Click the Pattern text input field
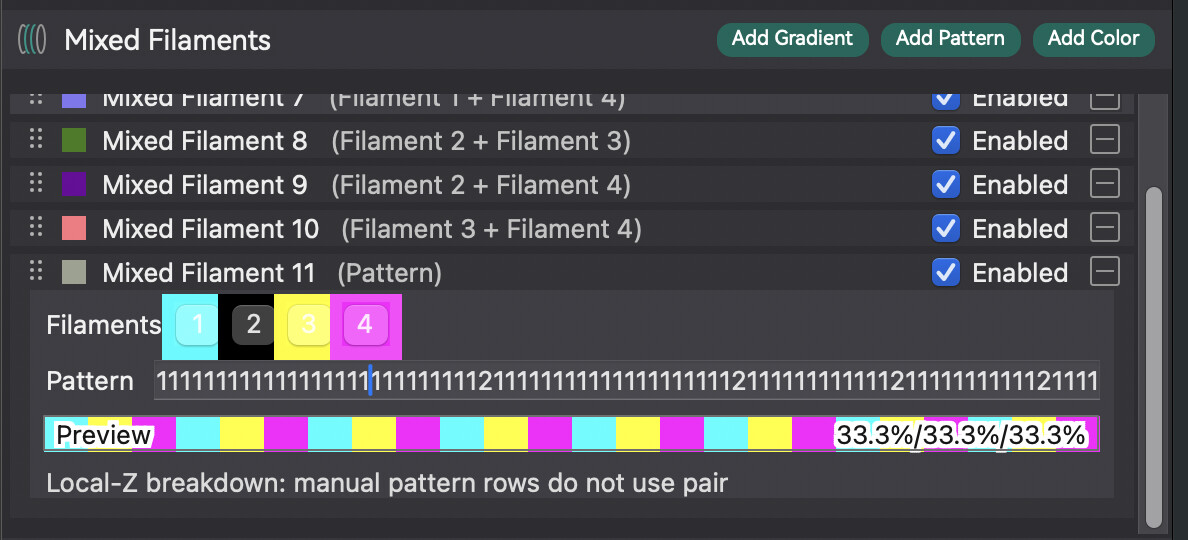1188x540 pixels. 627,380
